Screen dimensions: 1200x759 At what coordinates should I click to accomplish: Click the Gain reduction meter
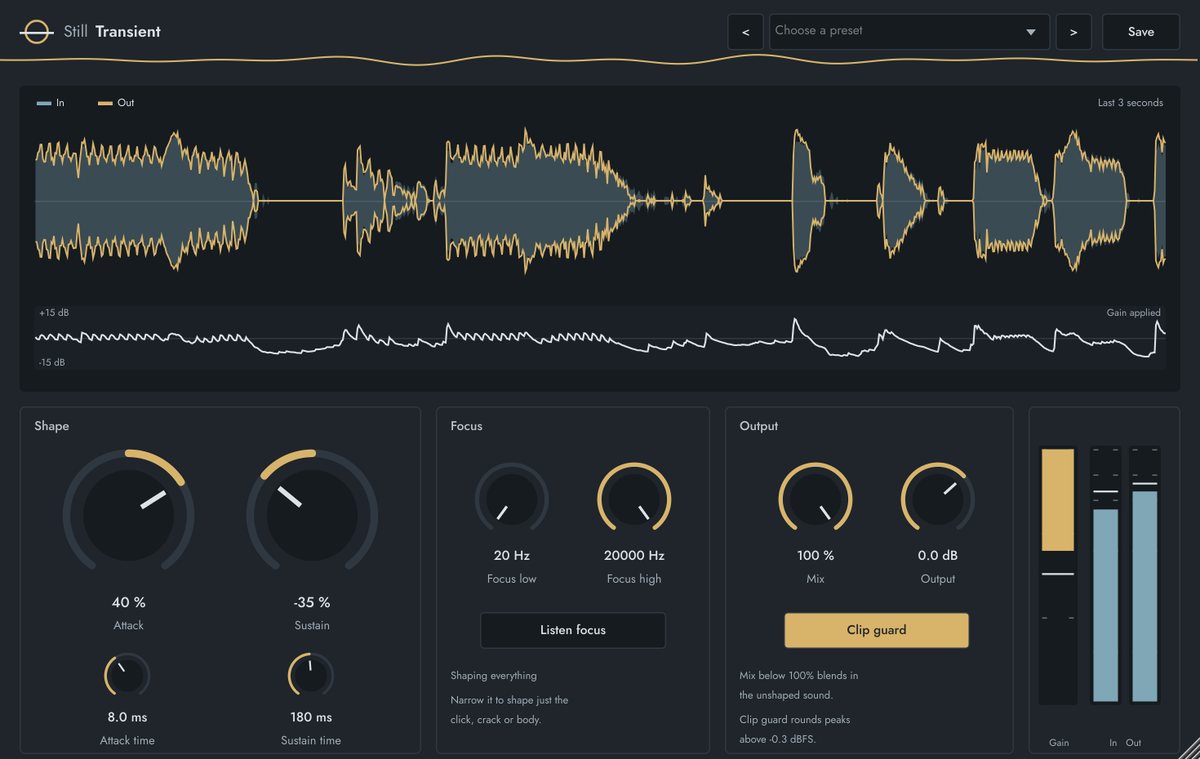coord(1058,575)
